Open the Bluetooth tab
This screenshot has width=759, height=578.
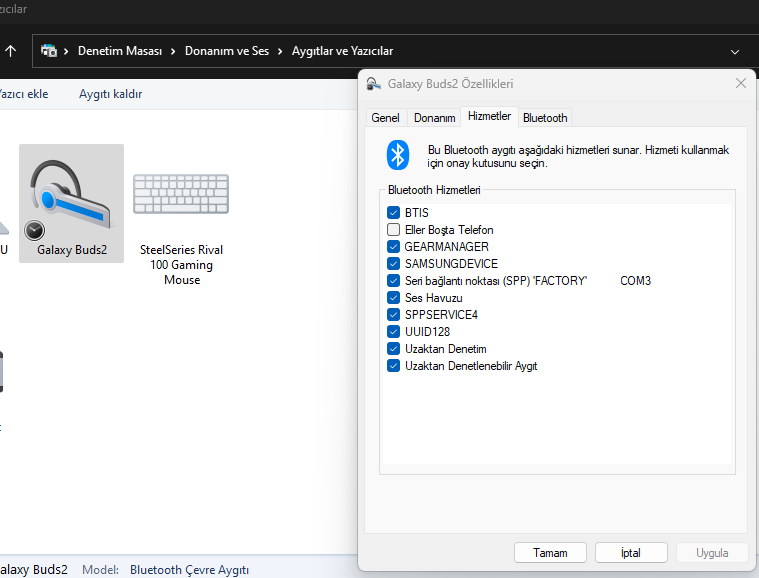pos(545,118)
